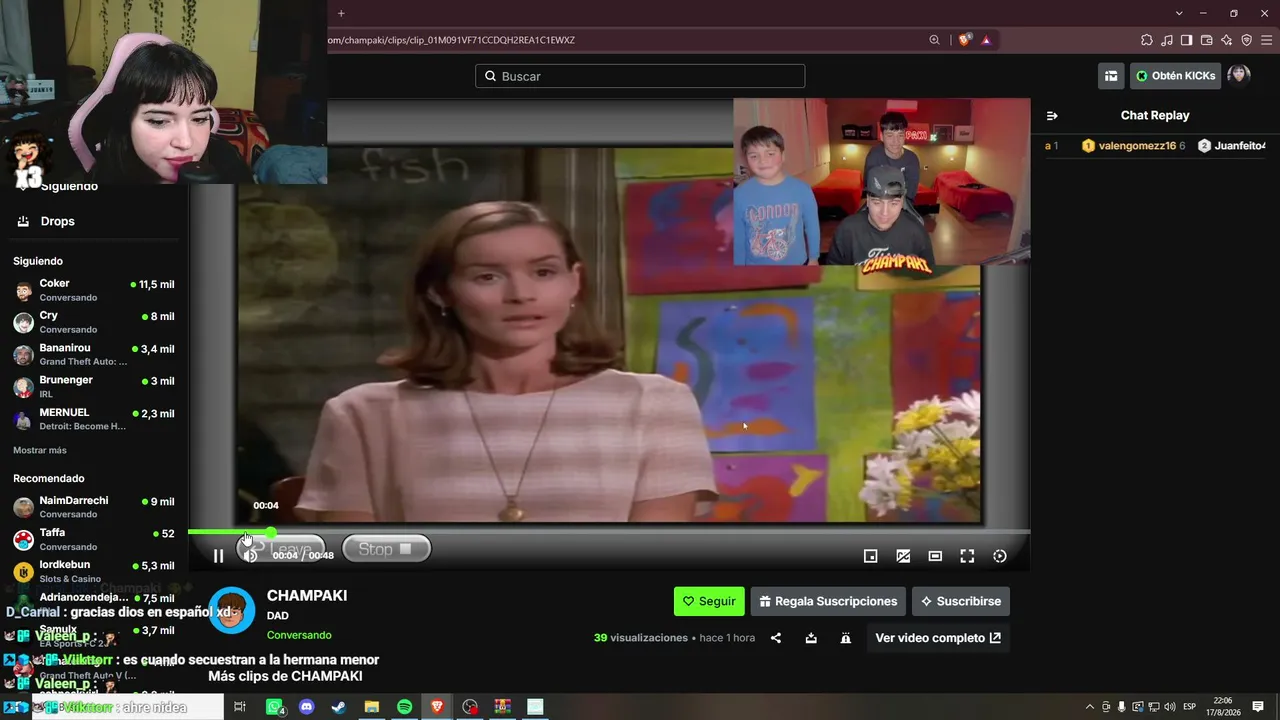
Task: Enter fullscreen on the video player
Action: 967,556
